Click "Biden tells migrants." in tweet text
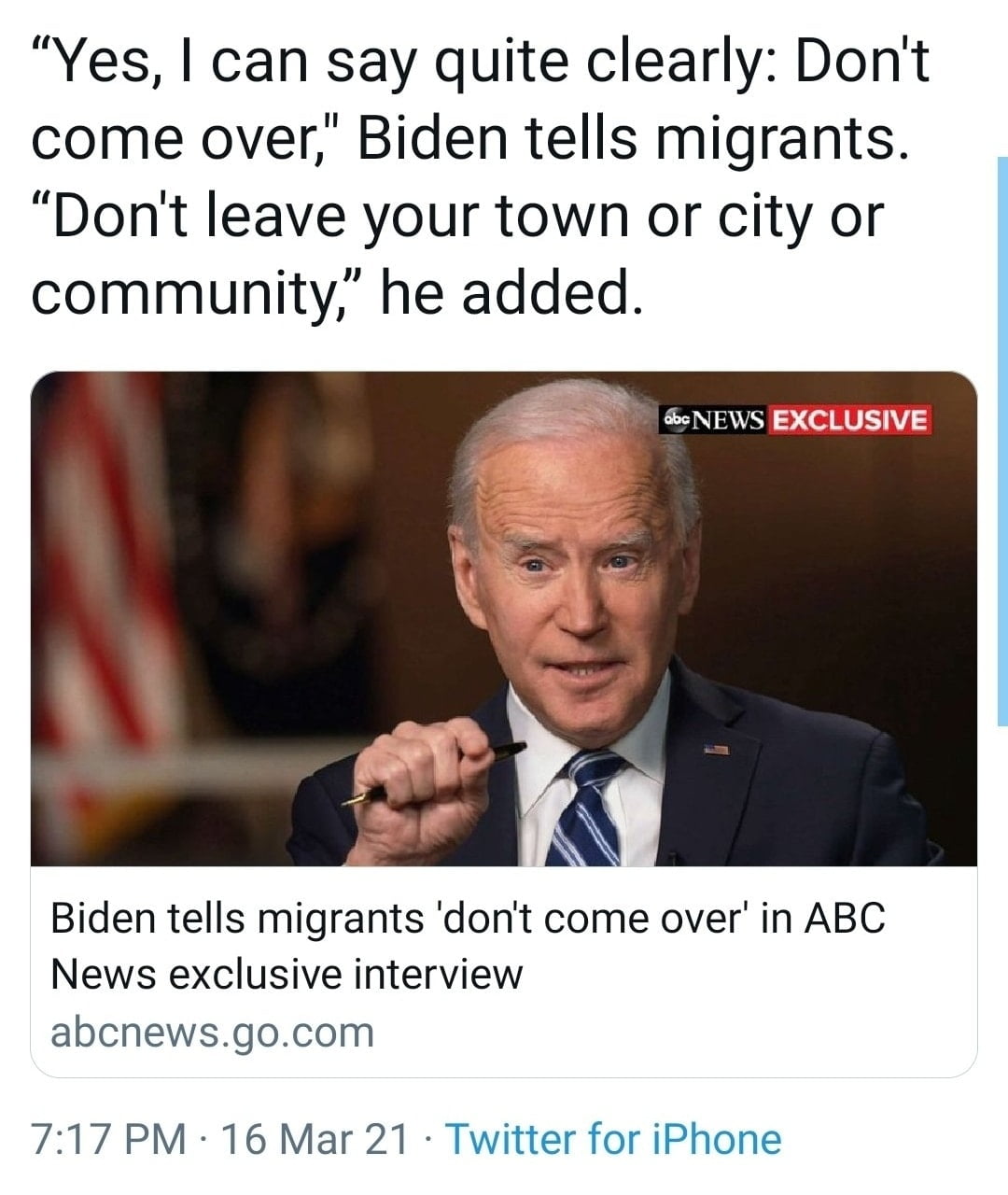The width and height of the screenshot is (1008, 1195). (632, 138)
